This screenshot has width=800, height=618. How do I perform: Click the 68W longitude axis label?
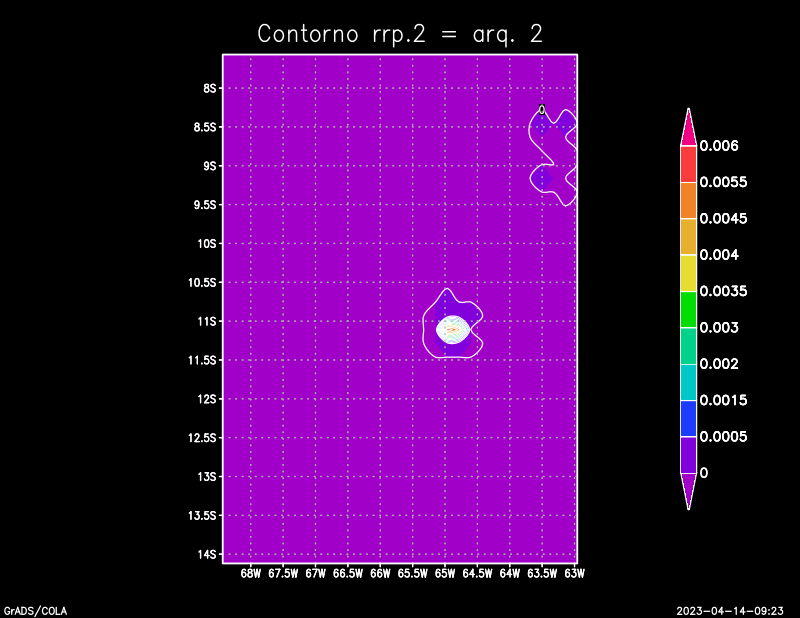(x=251, y=574)
